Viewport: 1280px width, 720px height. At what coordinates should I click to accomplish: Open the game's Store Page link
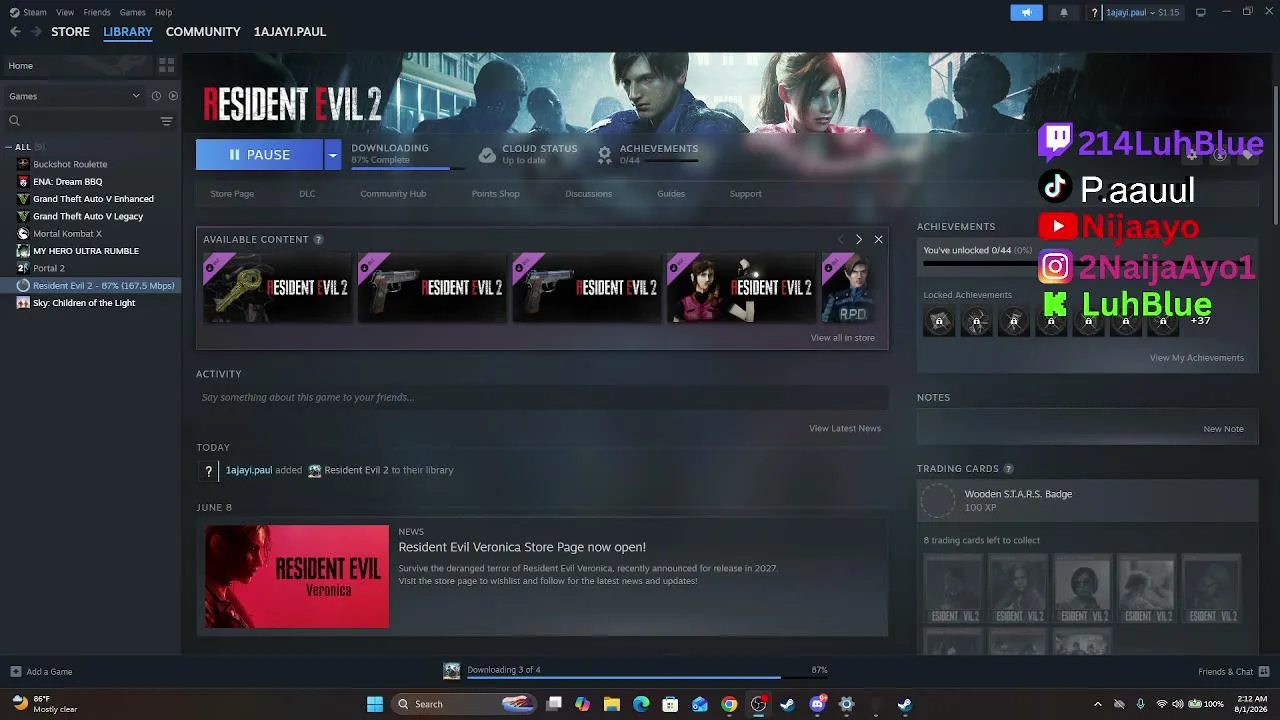click(x=232, y=194)
